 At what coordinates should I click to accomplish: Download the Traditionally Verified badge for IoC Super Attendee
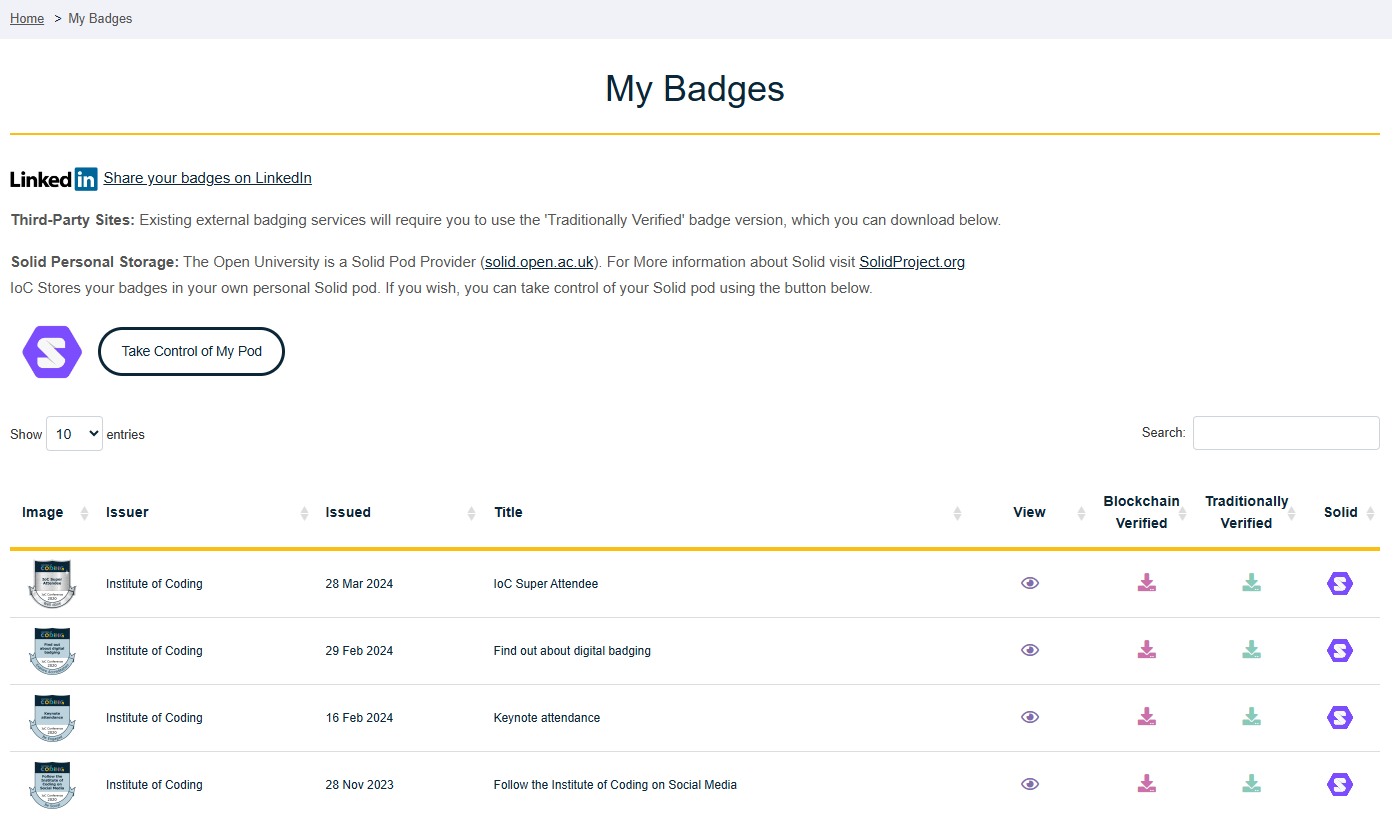click(x=1251, y=583)
